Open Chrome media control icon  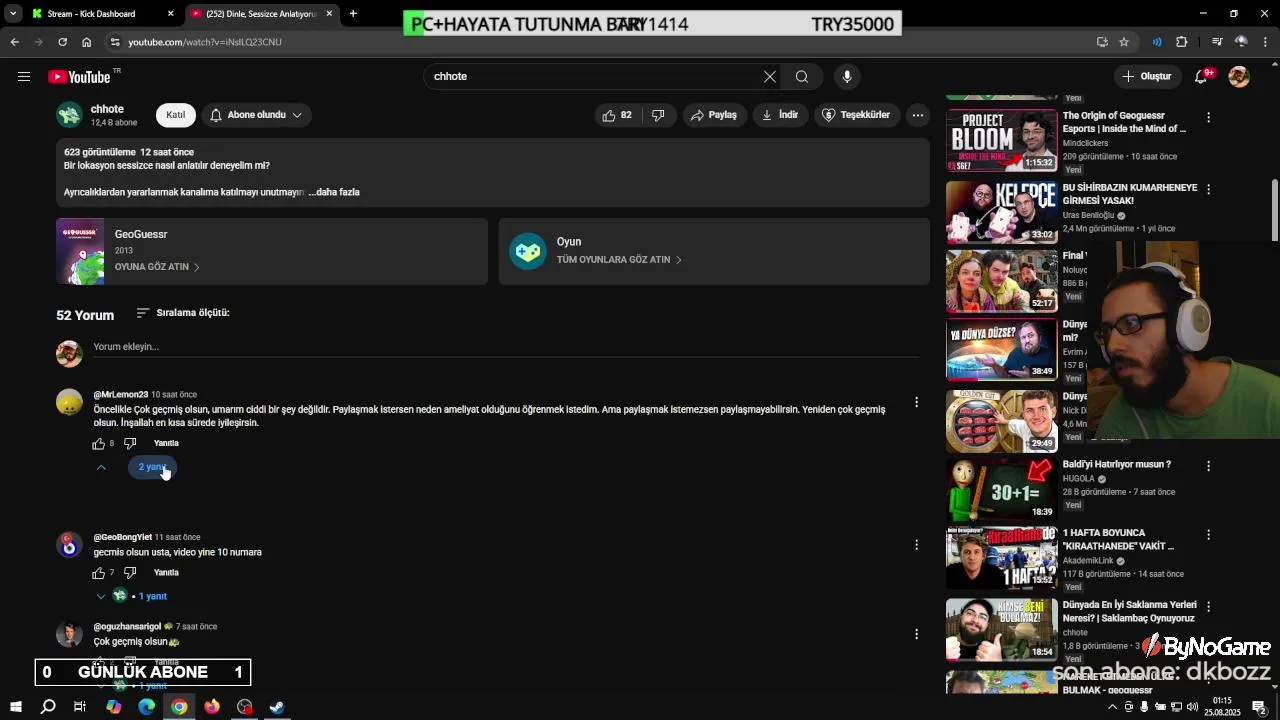click(1216, 42)
